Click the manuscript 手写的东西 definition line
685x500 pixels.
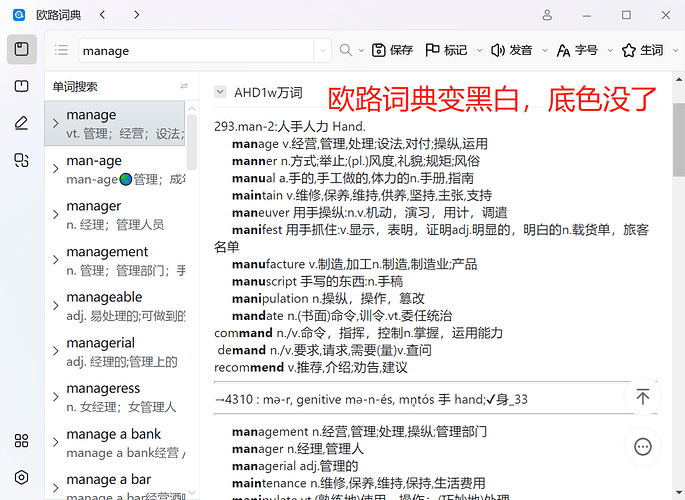click(x=318, y=281)
